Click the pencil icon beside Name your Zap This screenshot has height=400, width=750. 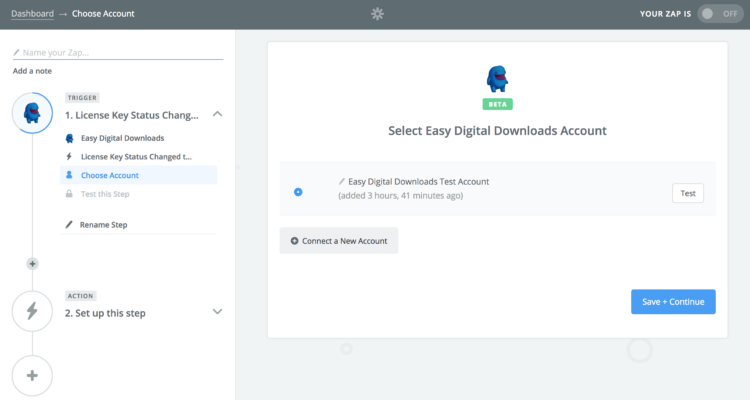[x=16, y=53]
